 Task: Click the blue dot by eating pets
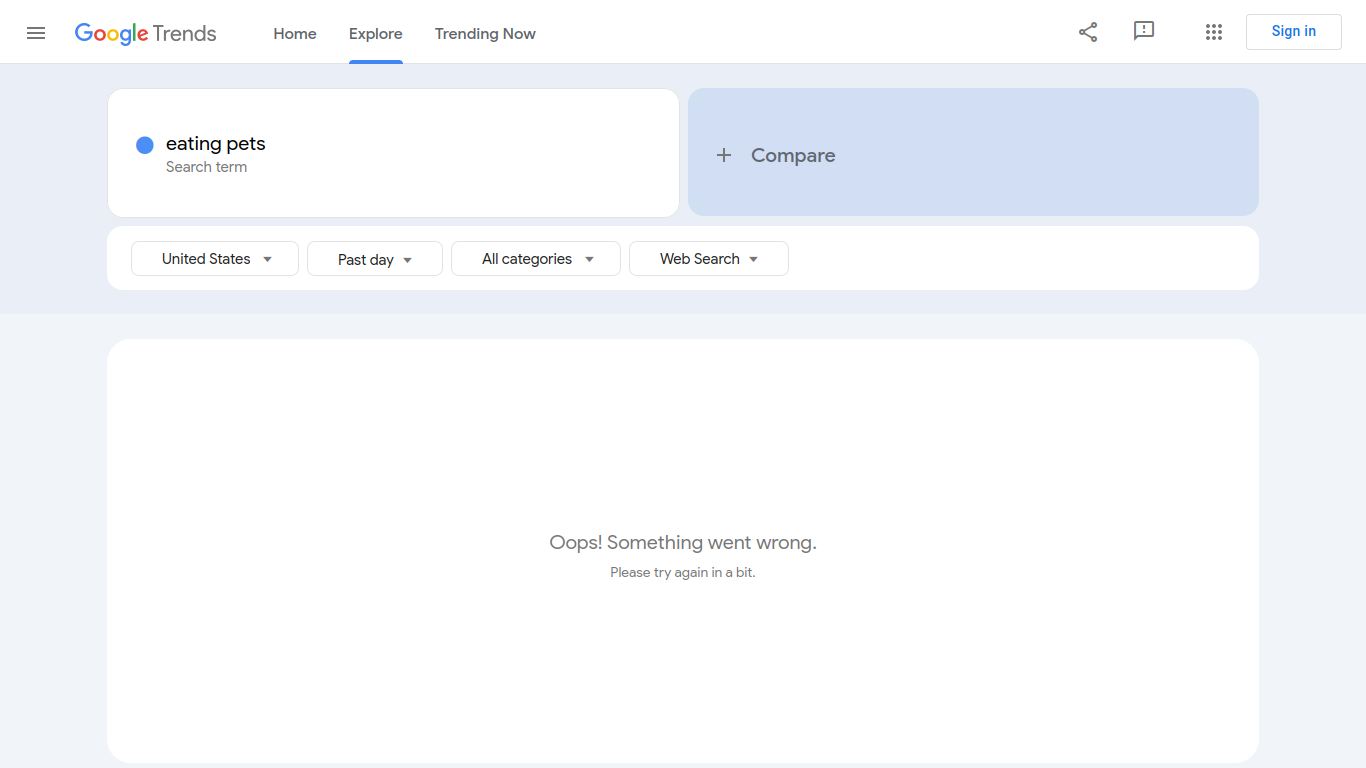coord(145,145)
